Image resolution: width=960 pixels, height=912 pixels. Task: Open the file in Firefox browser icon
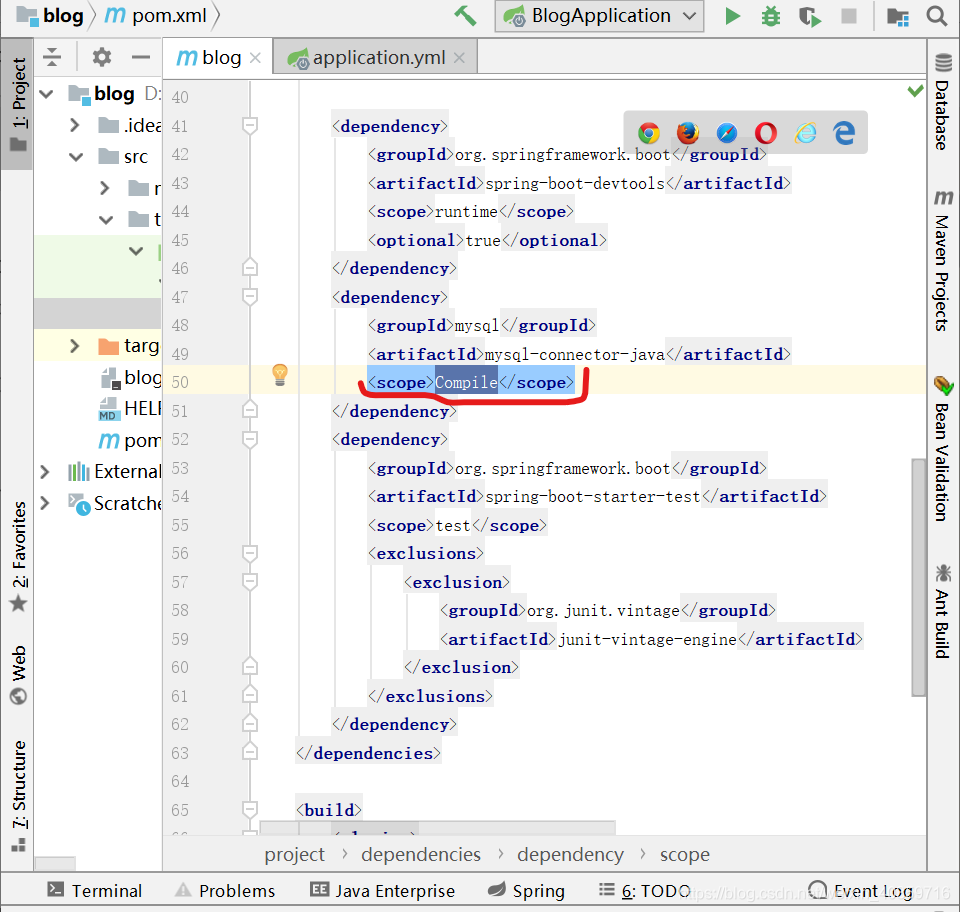(x=687, y=133)
